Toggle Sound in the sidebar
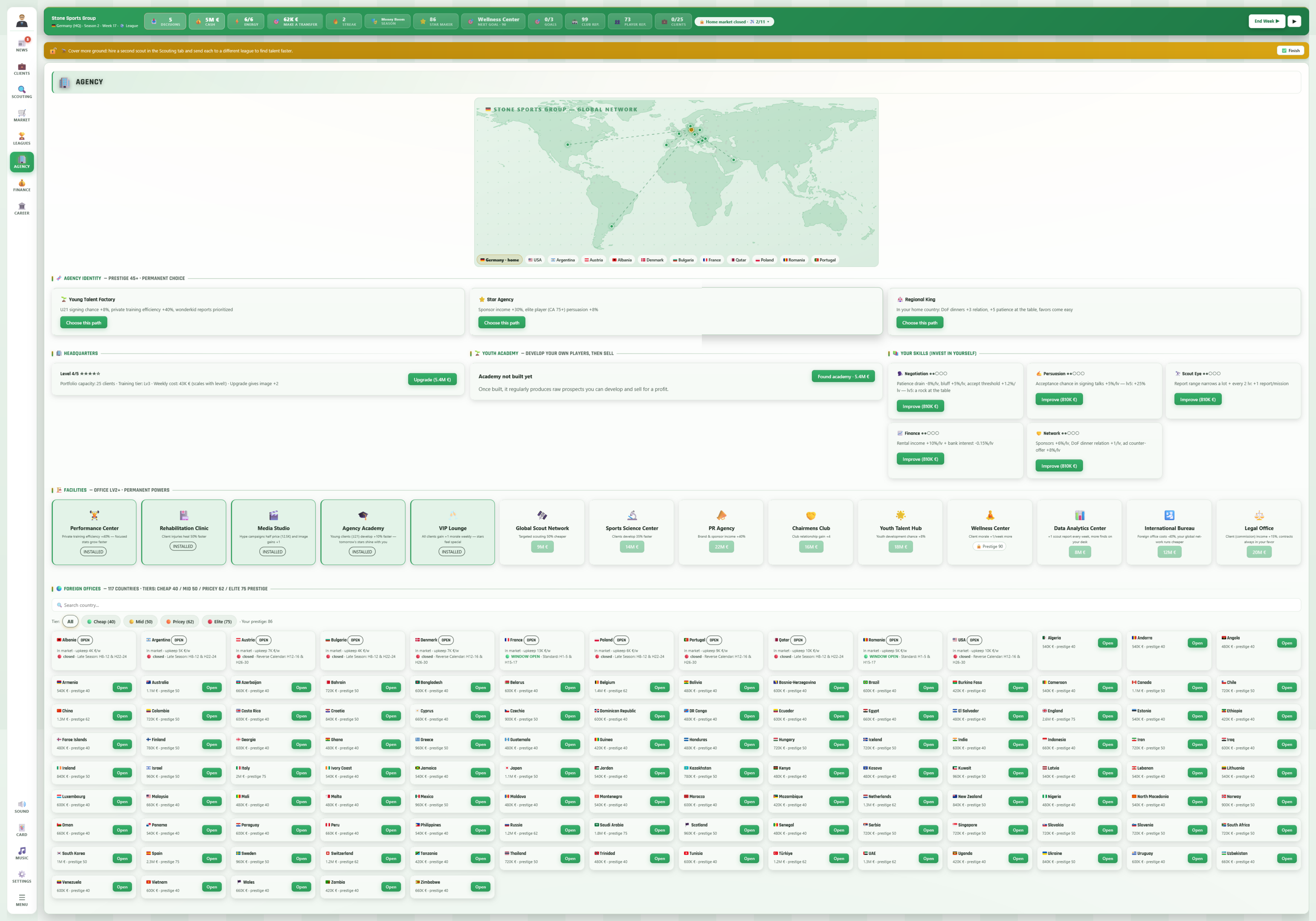Image resolution: width=1316 pixels, height=921 pixels. [22, 807]
